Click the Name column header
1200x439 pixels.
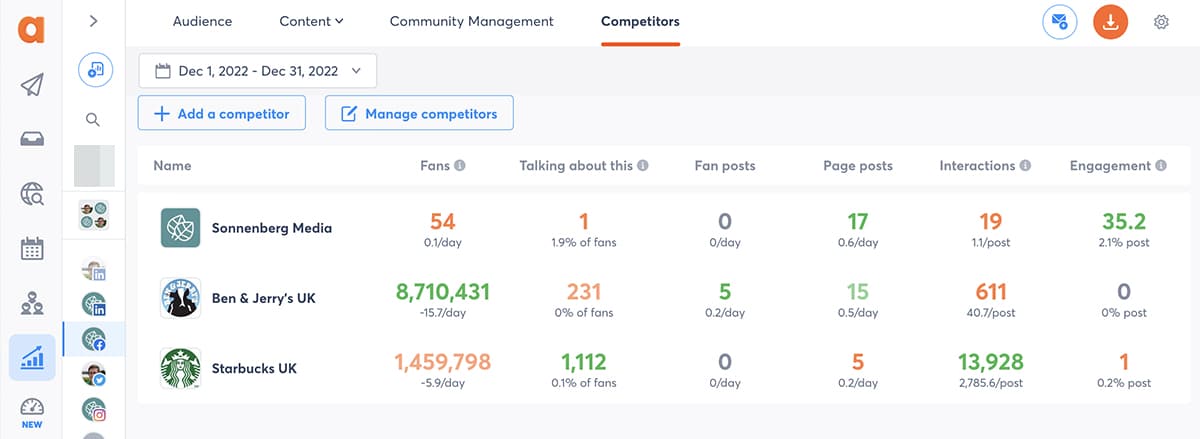tap(172, 166)
